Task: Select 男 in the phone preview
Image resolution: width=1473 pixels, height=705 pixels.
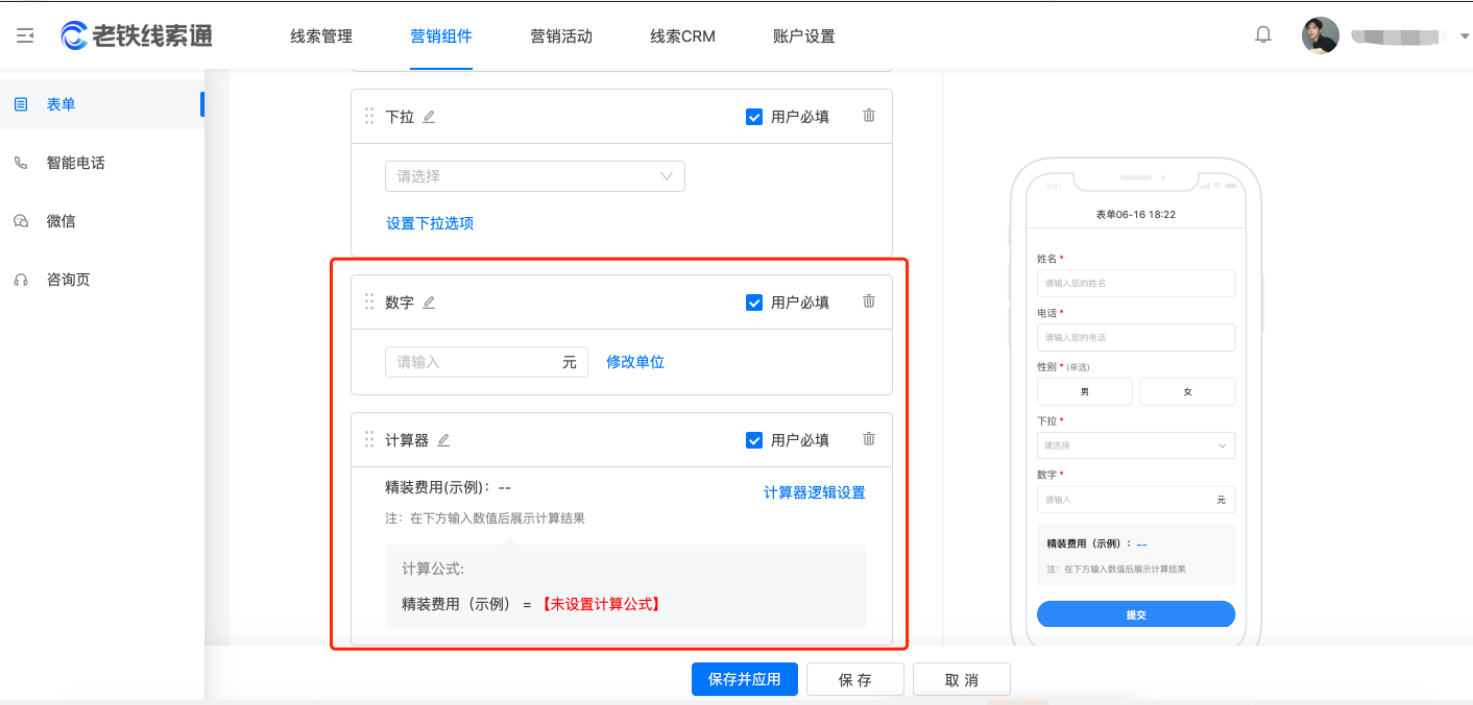Action: point(1084,391)
